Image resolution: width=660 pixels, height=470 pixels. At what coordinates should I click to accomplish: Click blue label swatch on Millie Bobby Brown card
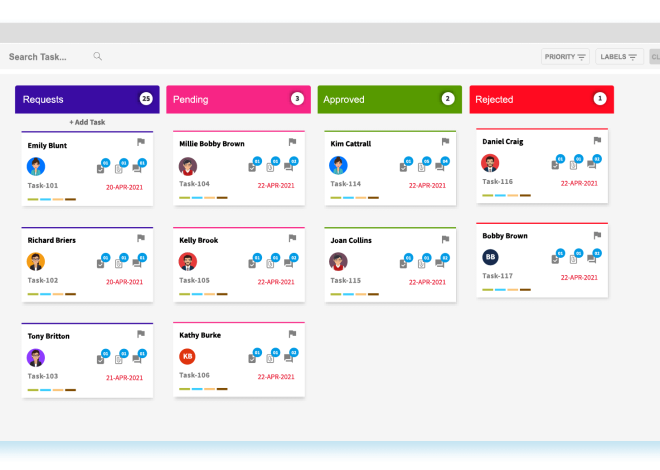coord(197,198)
